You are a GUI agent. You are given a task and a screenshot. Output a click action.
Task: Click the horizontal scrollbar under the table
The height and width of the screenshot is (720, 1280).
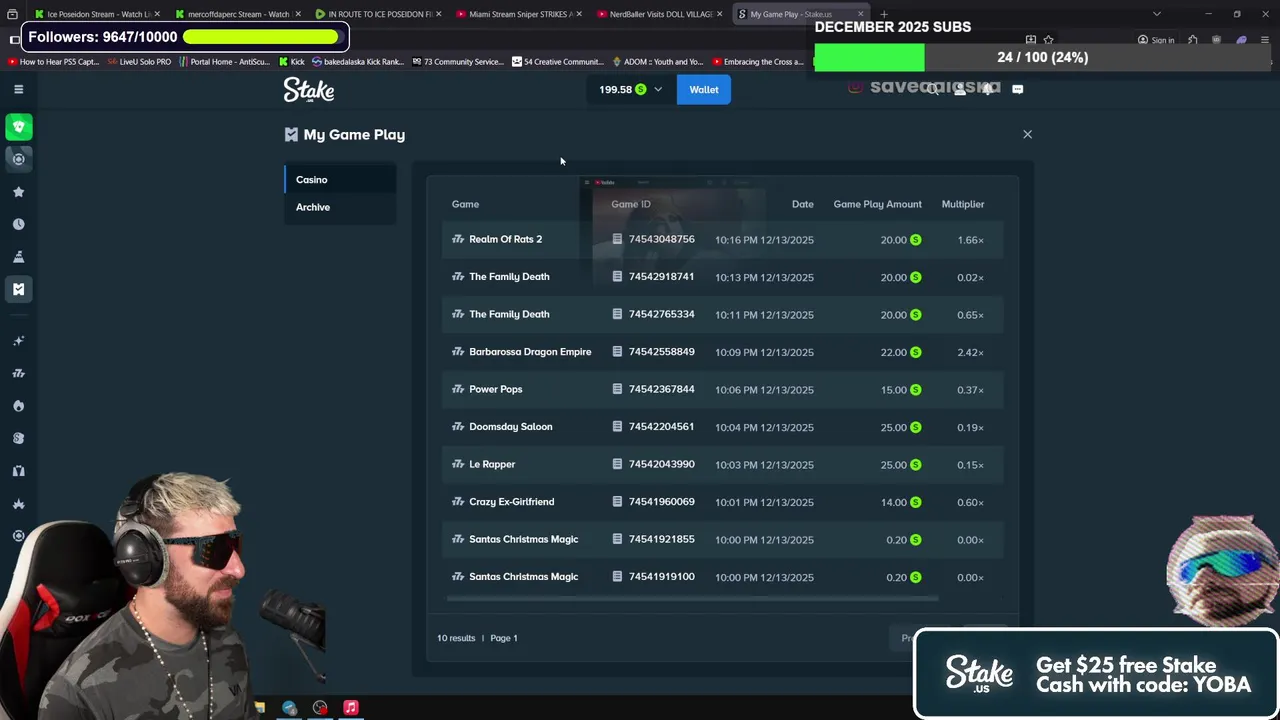tap(692, 599)
